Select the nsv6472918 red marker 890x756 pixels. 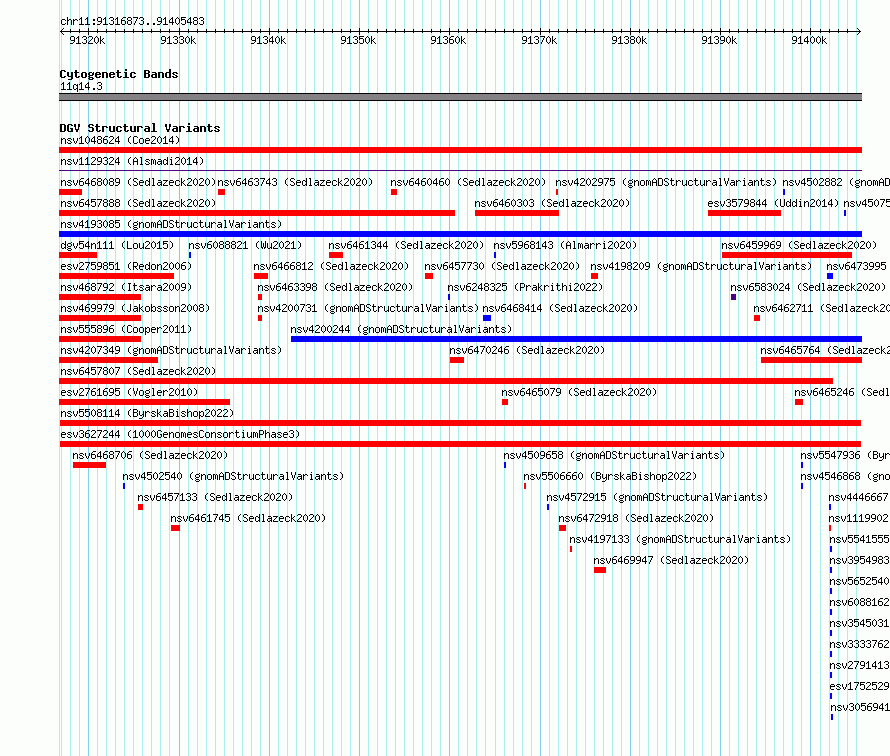562,528
